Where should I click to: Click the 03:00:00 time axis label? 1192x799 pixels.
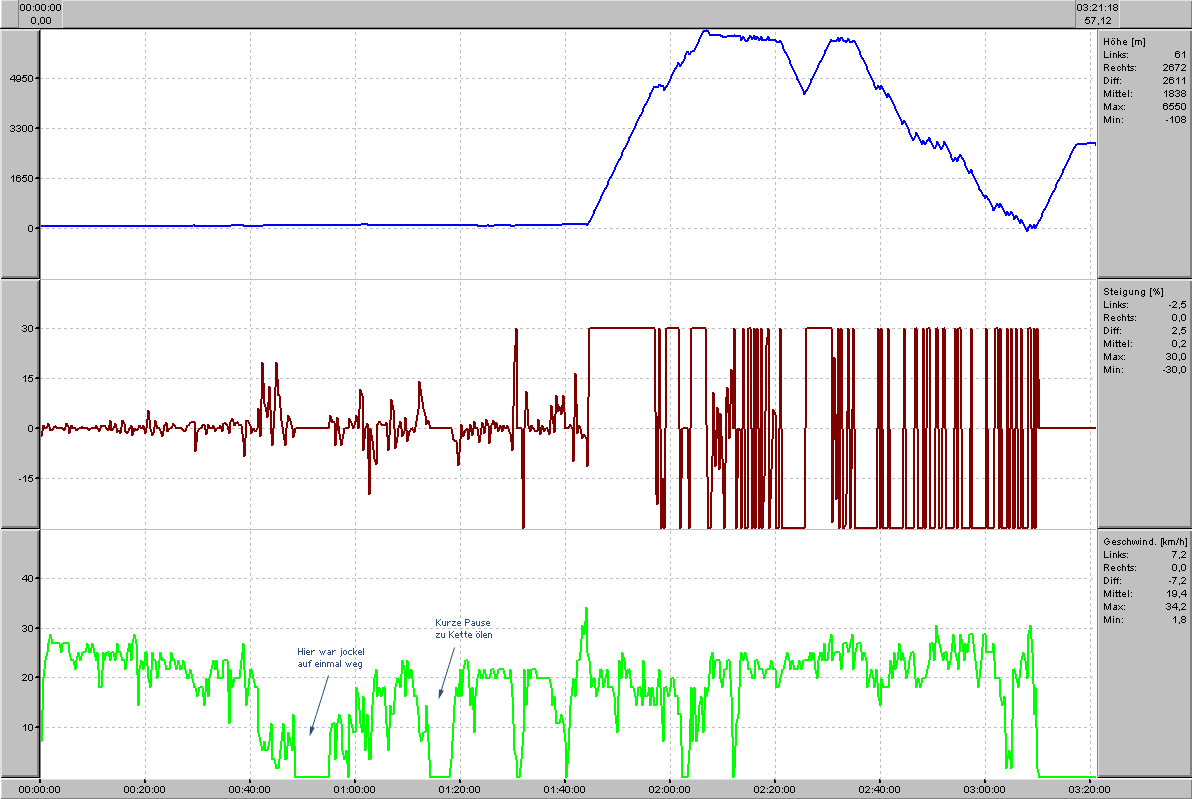click(x=984, y=788)
